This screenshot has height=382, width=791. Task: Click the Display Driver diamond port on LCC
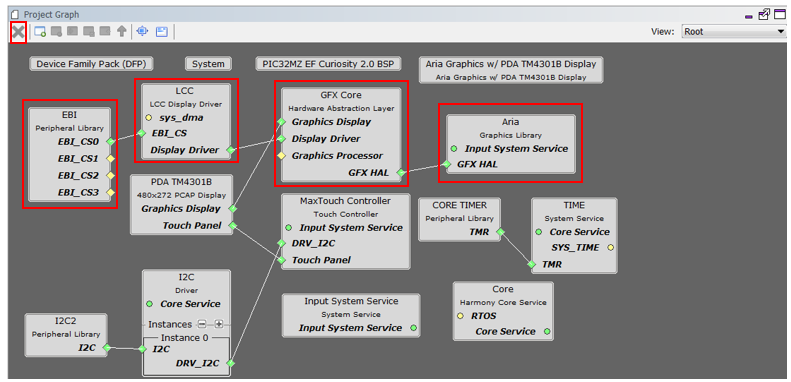(231, 150)
